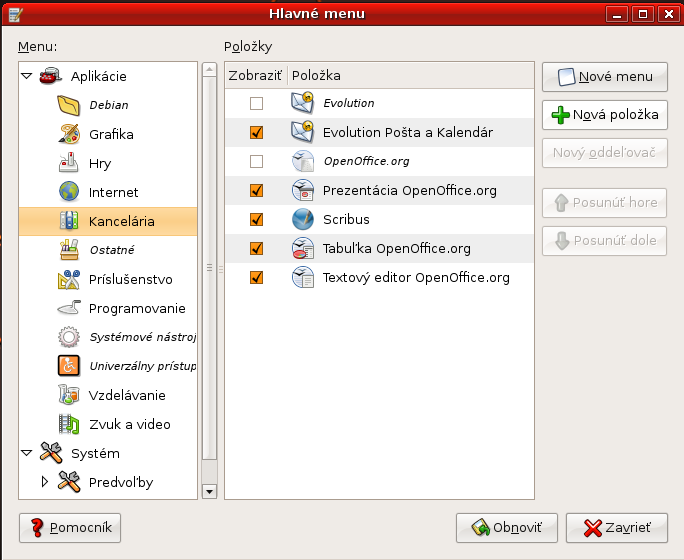This screenshot has width=684, height=560.
Task: Click the Internet globe icon
Action: click(69, 192)
